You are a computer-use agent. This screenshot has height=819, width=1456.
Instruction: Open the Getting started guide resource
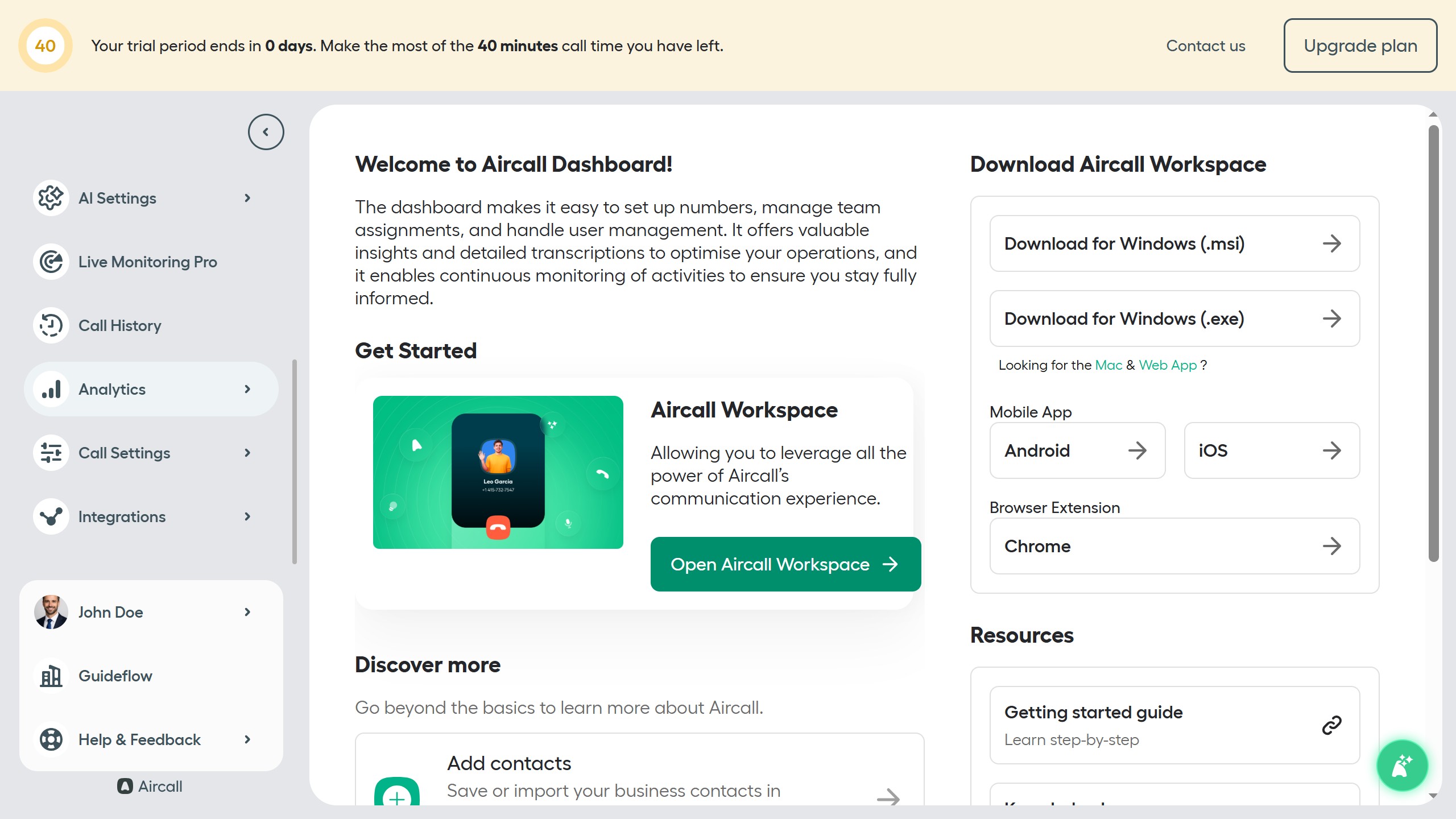(1174, 725)
